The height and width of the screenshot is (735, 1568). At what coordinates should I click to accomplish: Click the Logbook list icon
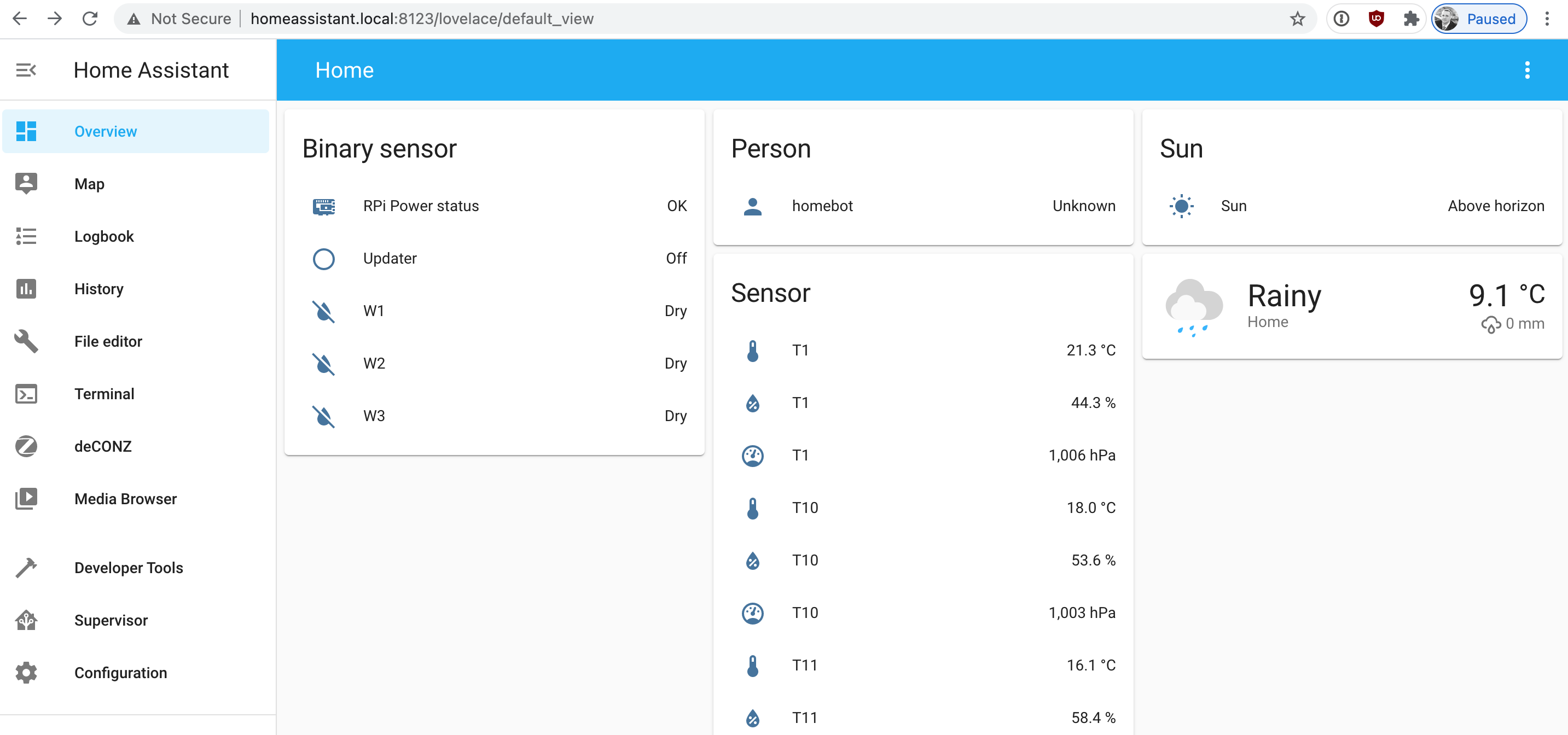(x=26, y=236)
